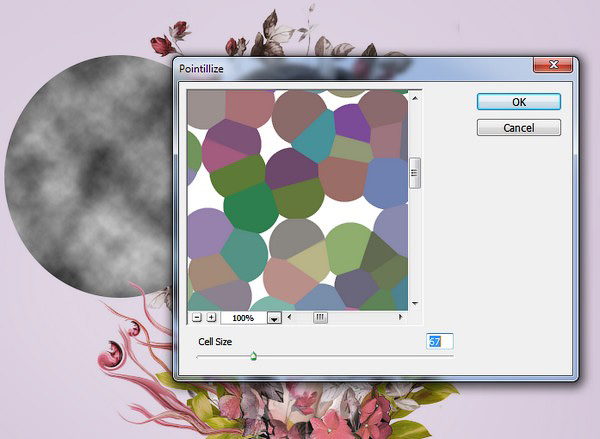Click the Cell Size label
The height and width of the screenshot is (439, 600).
pyautogui.click(x=215, y=341)
